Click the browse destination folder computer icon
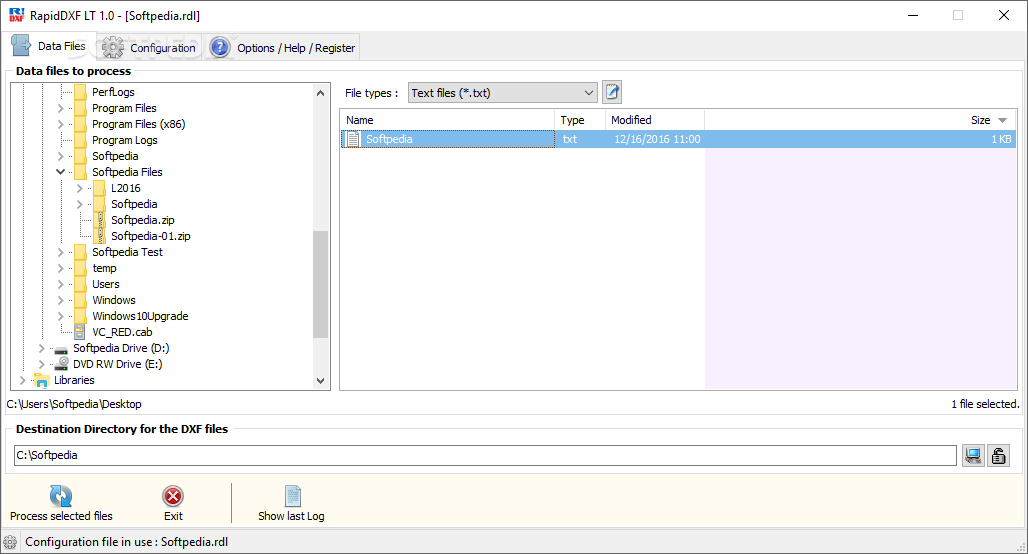The width and height of the screenshot is (1028, 554). tap(973, 455)
